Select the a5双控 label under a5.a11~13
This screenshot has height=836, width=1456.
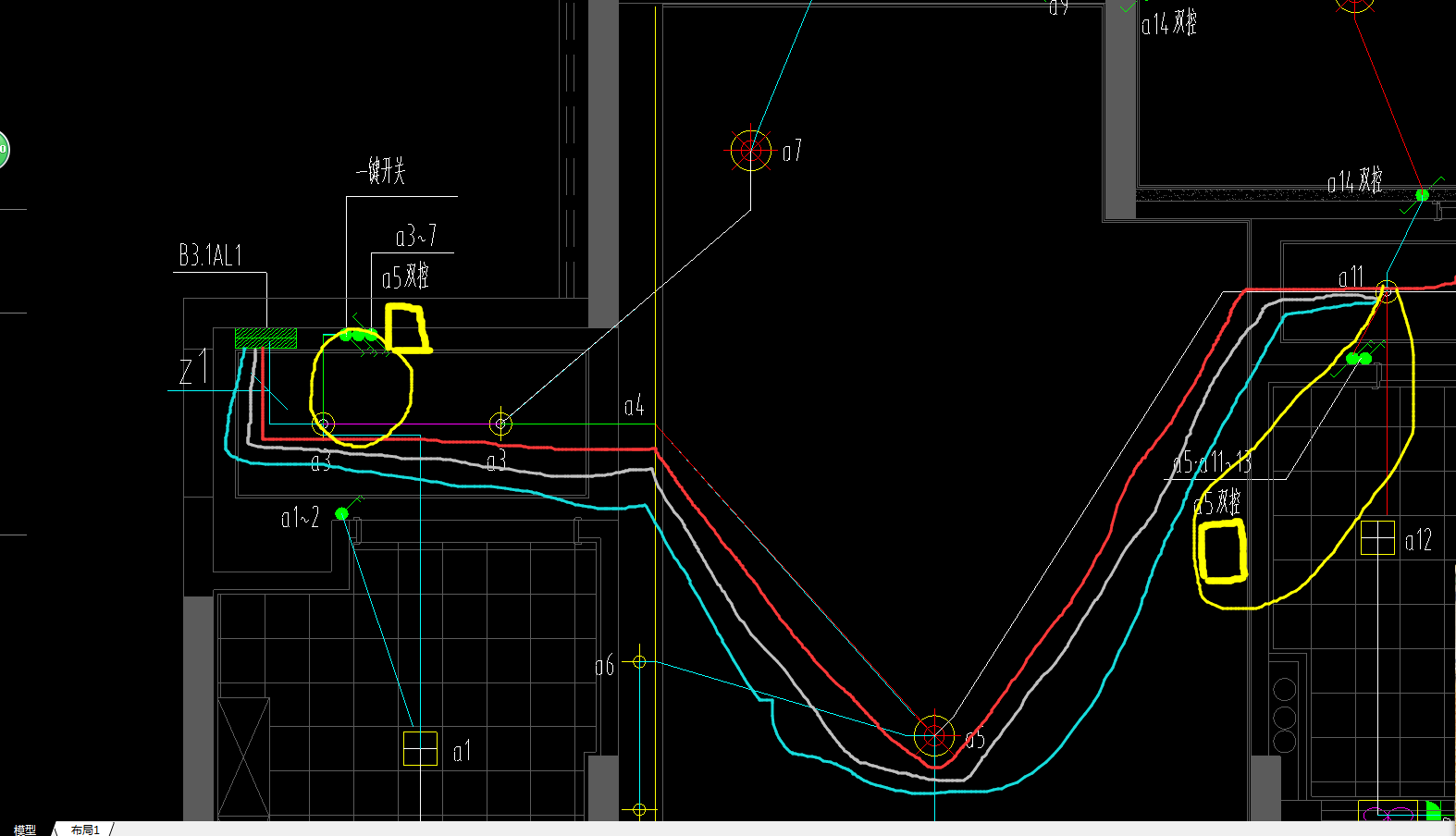coord(1217,502)
